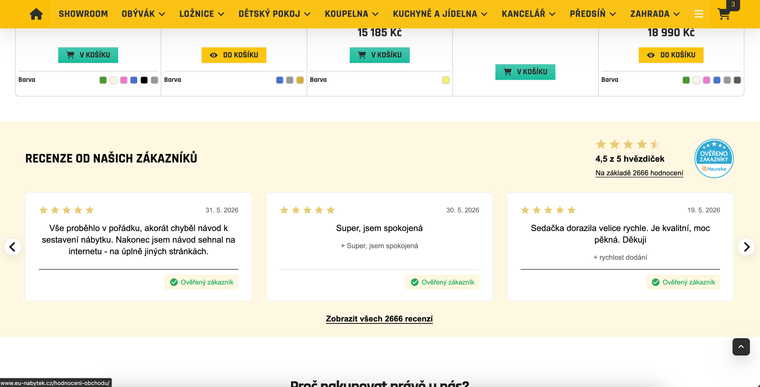Expand the Obývák dropdown menu
The image size is (760, 387).
(x=143, y=14)
